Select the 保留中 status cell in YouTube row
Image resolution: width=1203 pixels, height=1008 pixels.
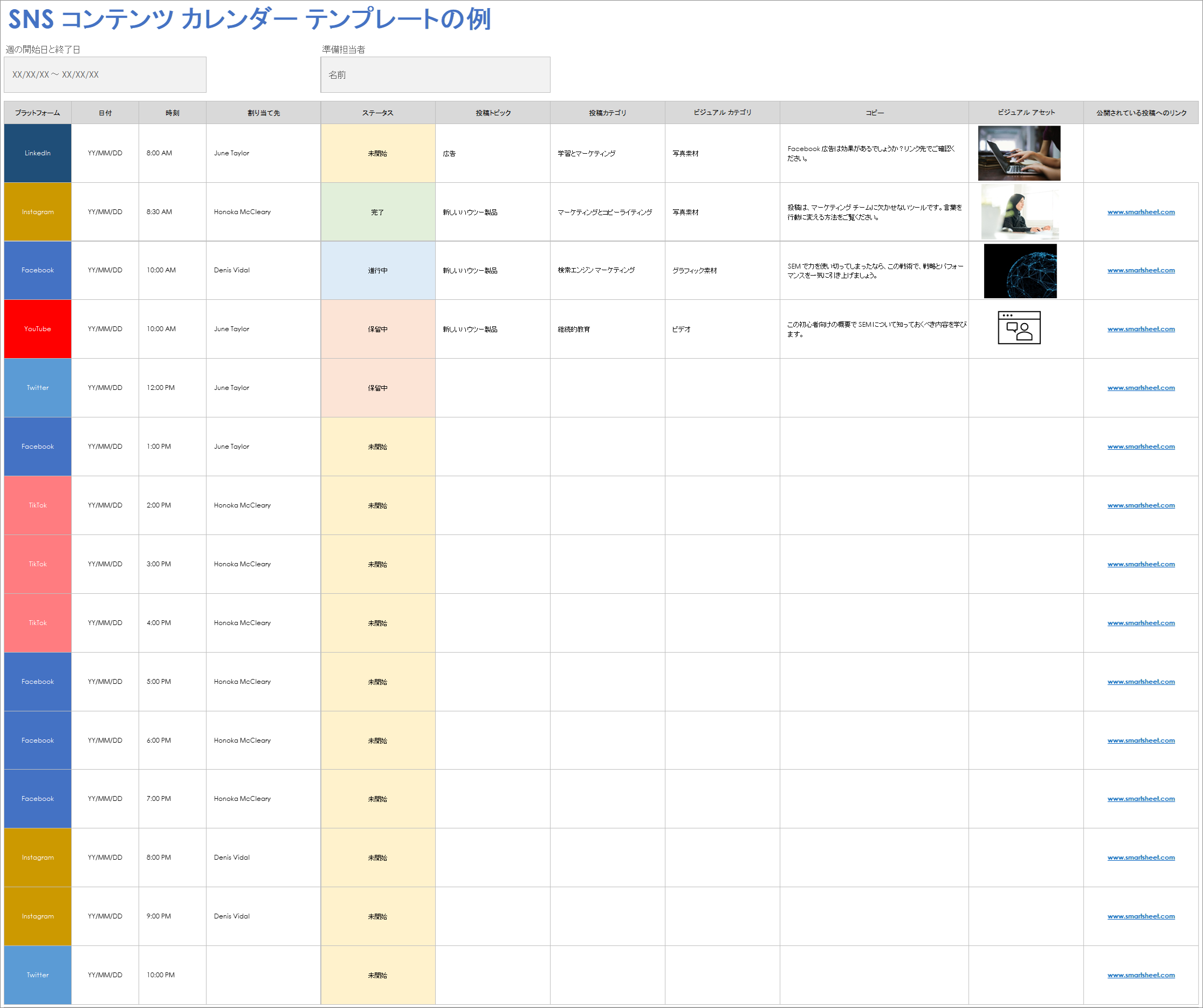[377, 329]
